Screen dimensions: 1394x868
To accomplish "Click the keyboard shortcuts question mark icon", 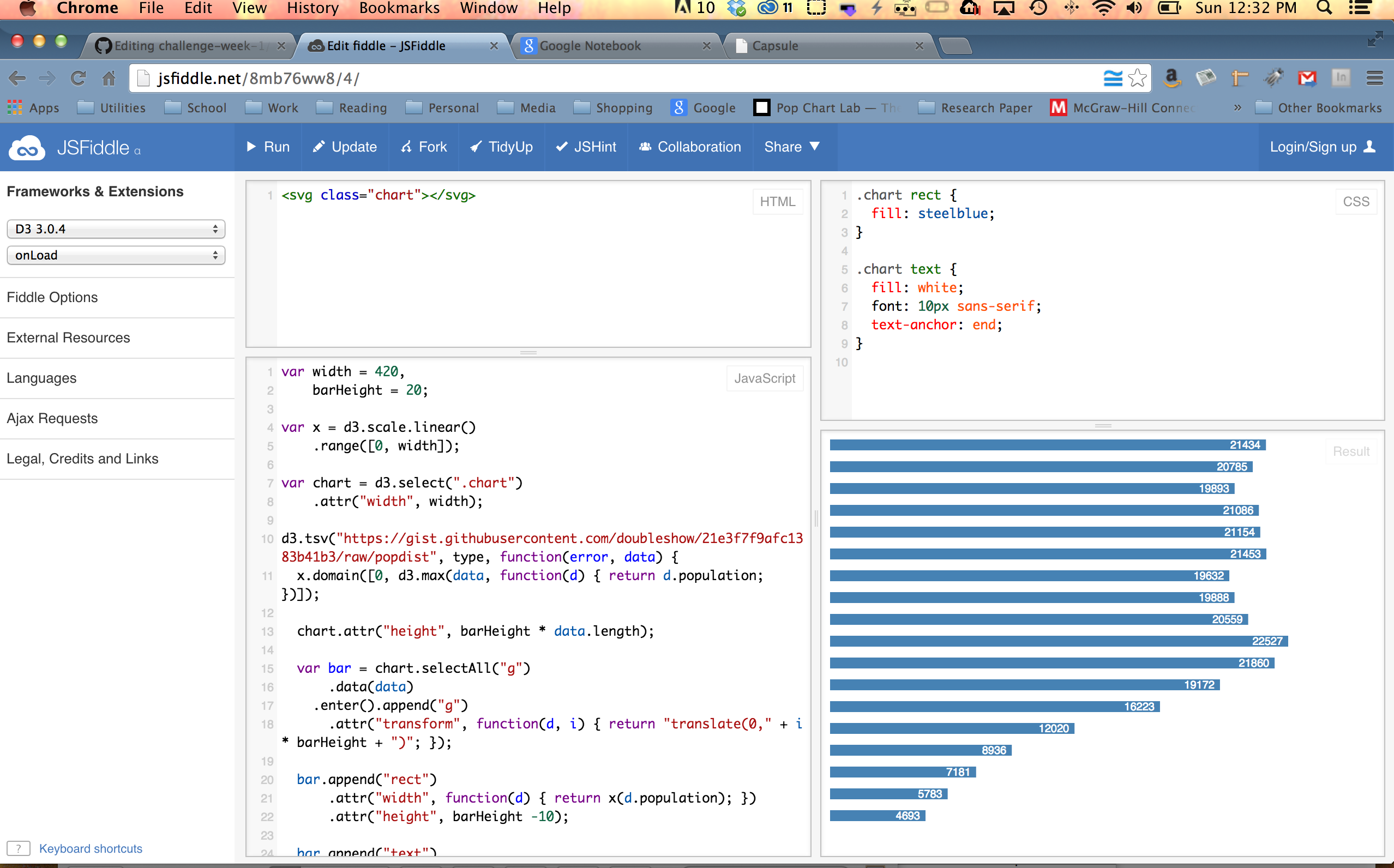I will pos(19,848).
